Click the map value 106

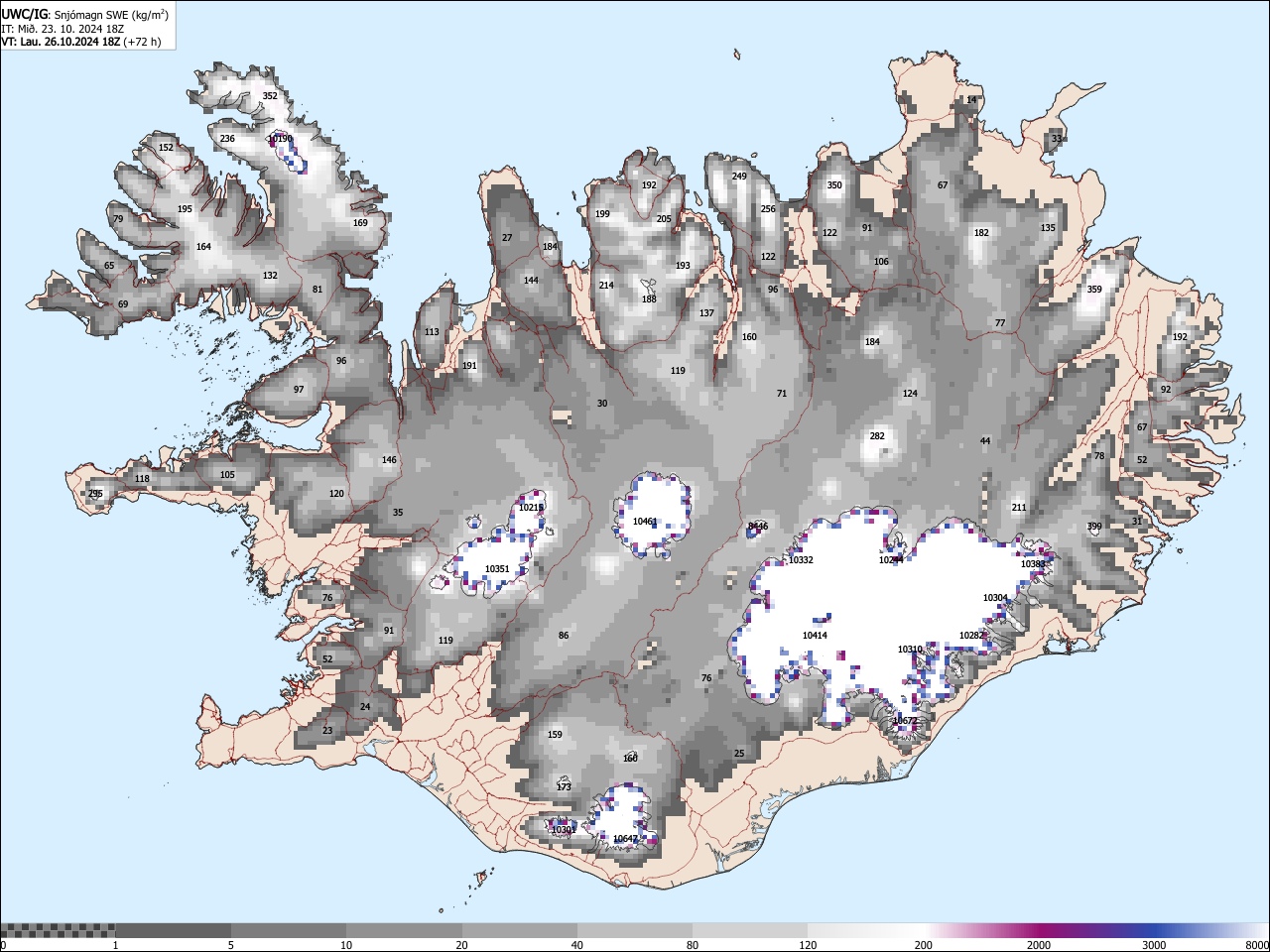point(881,262)
